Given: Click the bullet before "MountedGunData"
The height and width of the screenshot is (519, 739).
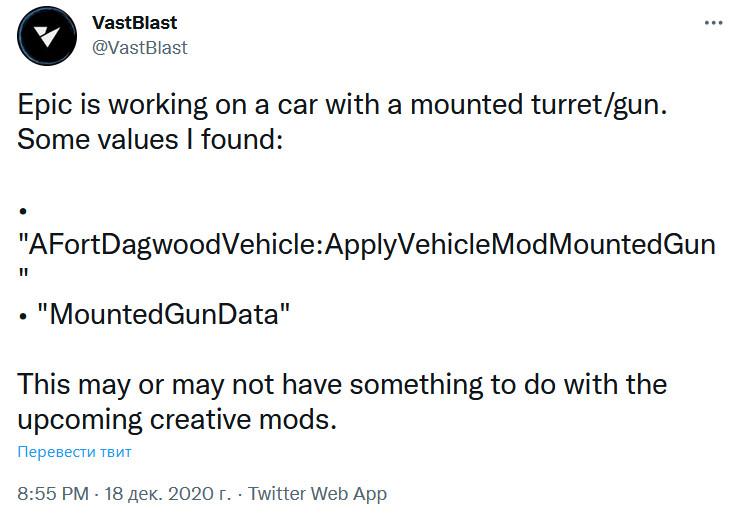Looking at the screenshot, I should (22, 314).
